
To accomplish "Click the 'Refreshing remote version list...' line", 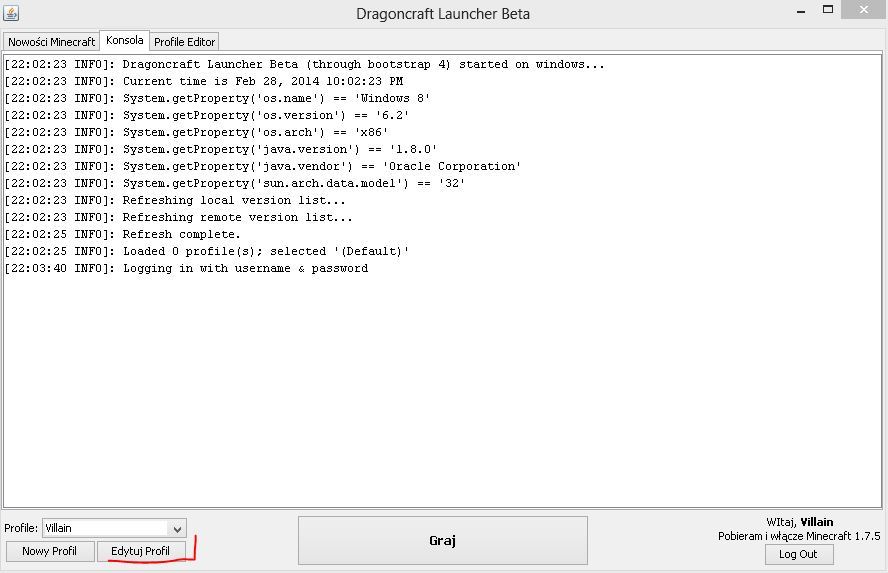I will pyautogui.click(x=178, y=217).
